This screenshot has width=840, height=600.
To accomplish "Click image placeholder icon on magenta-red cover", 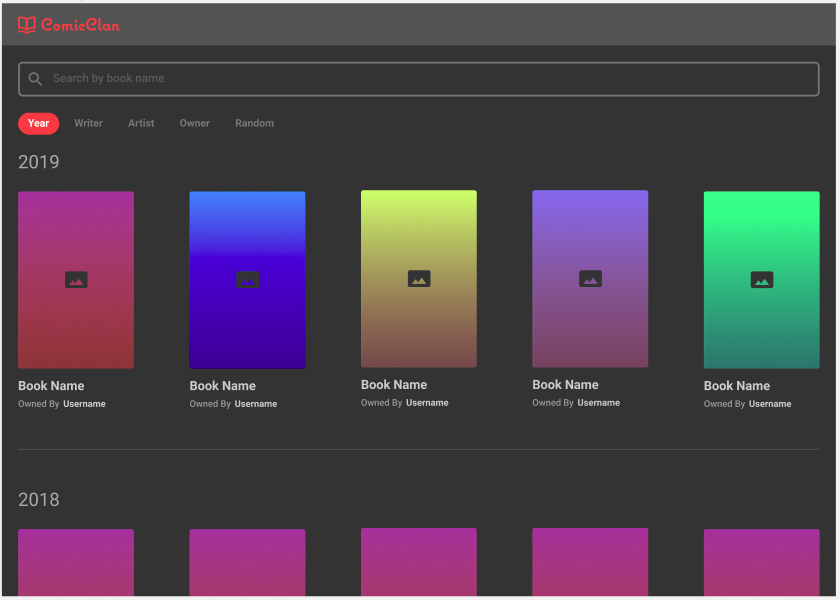I will [x=76, y=280].
